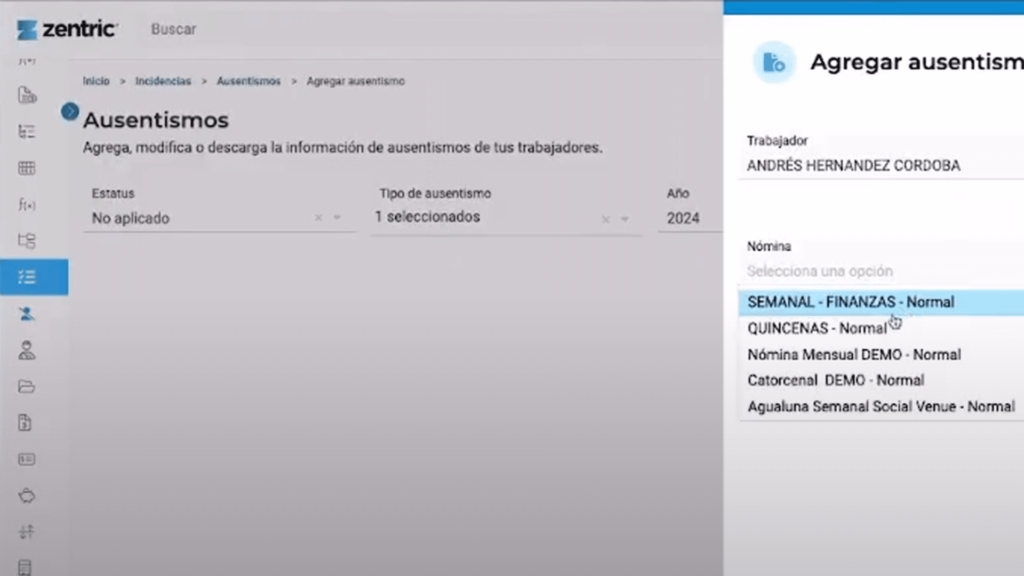
Task: Choose Catorcenal DEMO - Normal option
Action: pyautogui.click(x=881, y=380)
